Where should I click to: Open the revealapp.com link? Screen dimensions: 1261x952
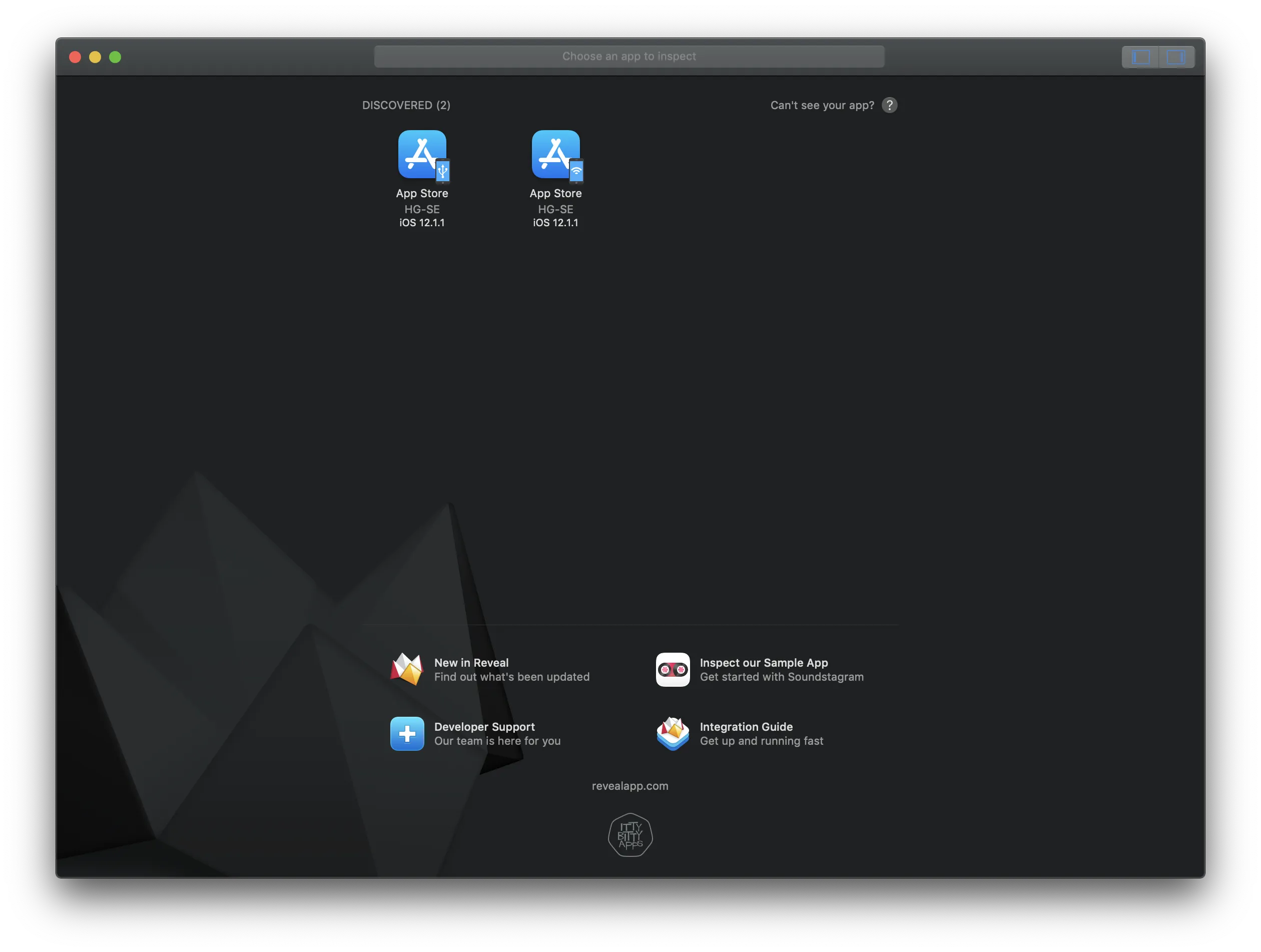pos(630,786)
